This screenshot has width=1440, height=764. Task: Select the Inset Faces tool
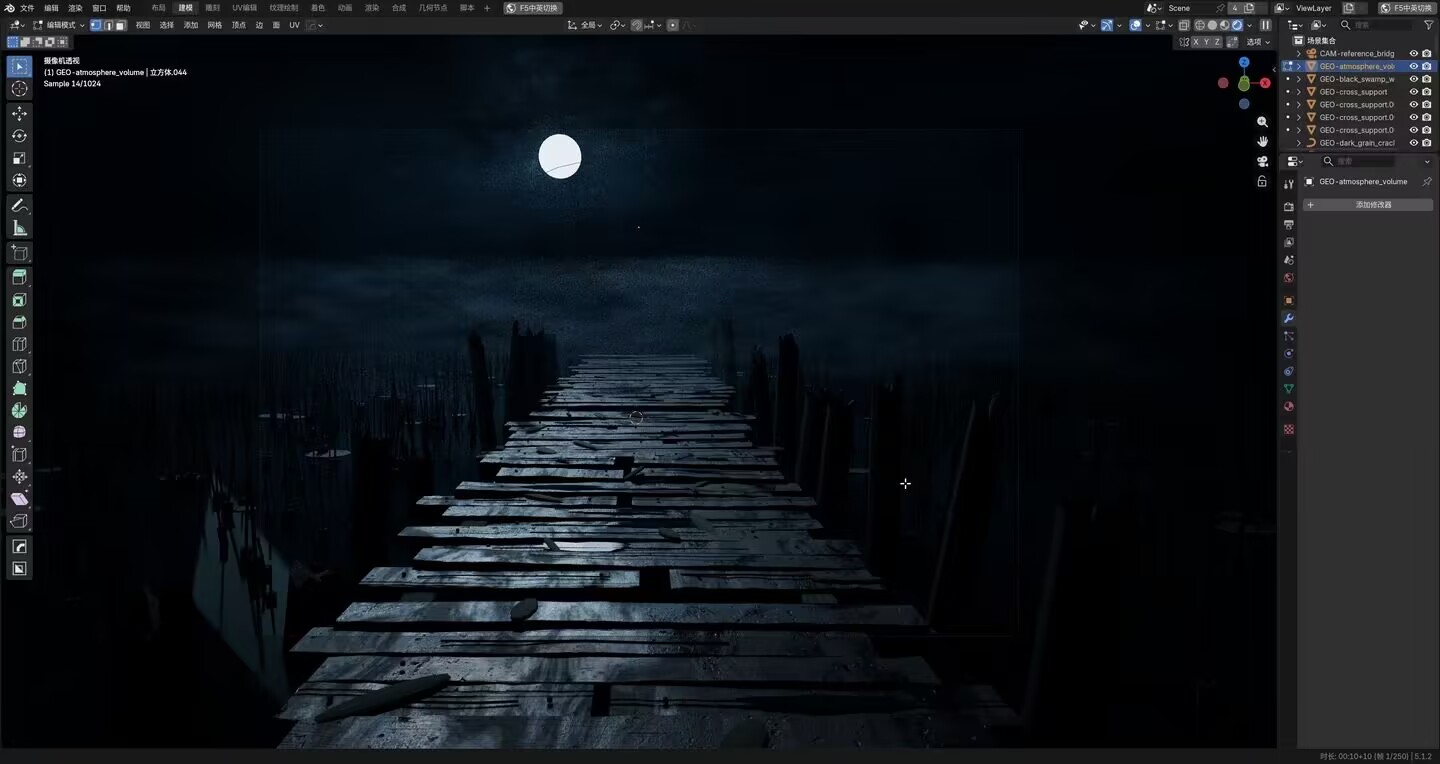19,300
